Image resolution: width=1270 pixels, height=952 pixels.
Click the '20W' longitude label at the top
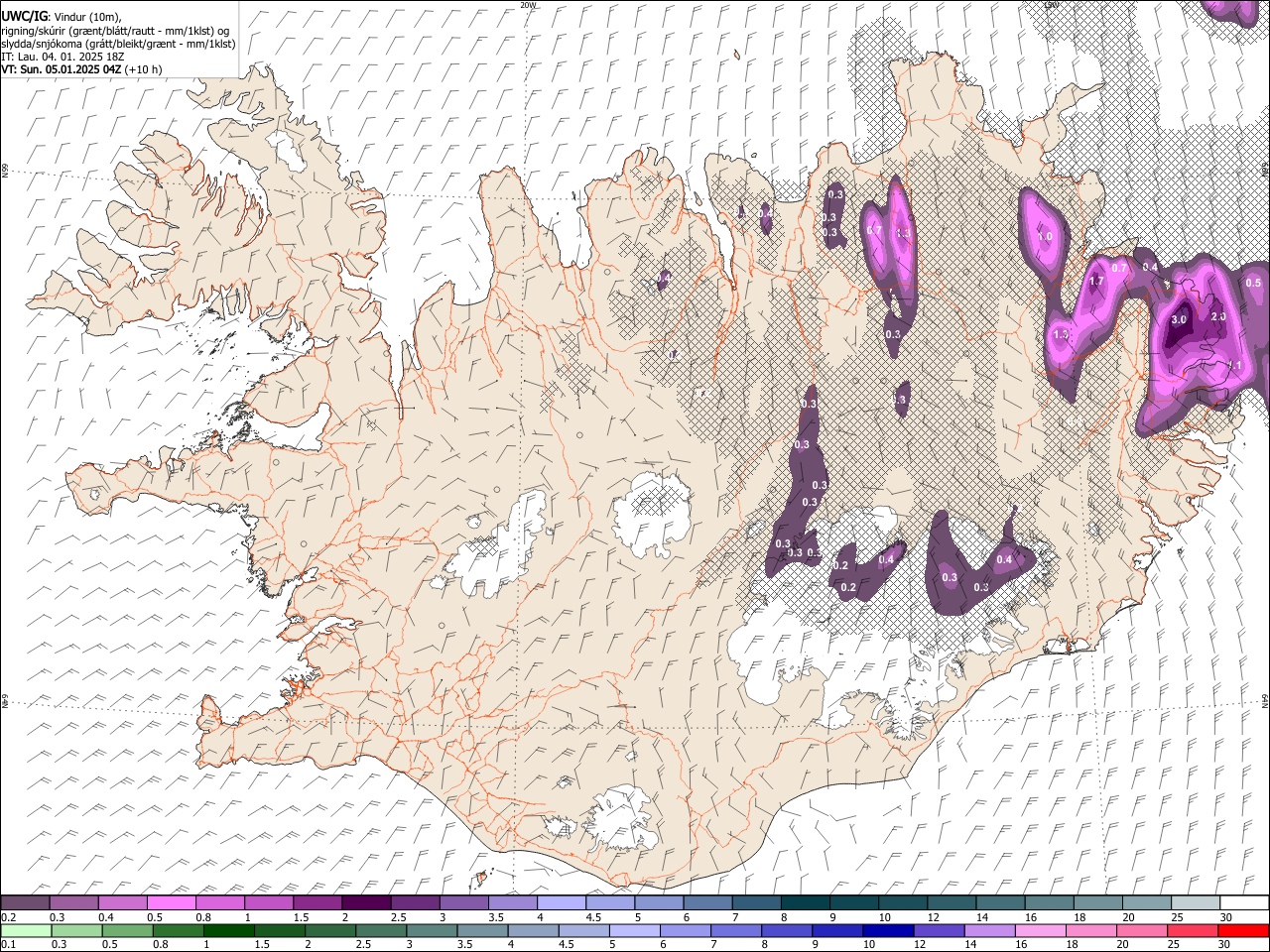click(528, 5)
